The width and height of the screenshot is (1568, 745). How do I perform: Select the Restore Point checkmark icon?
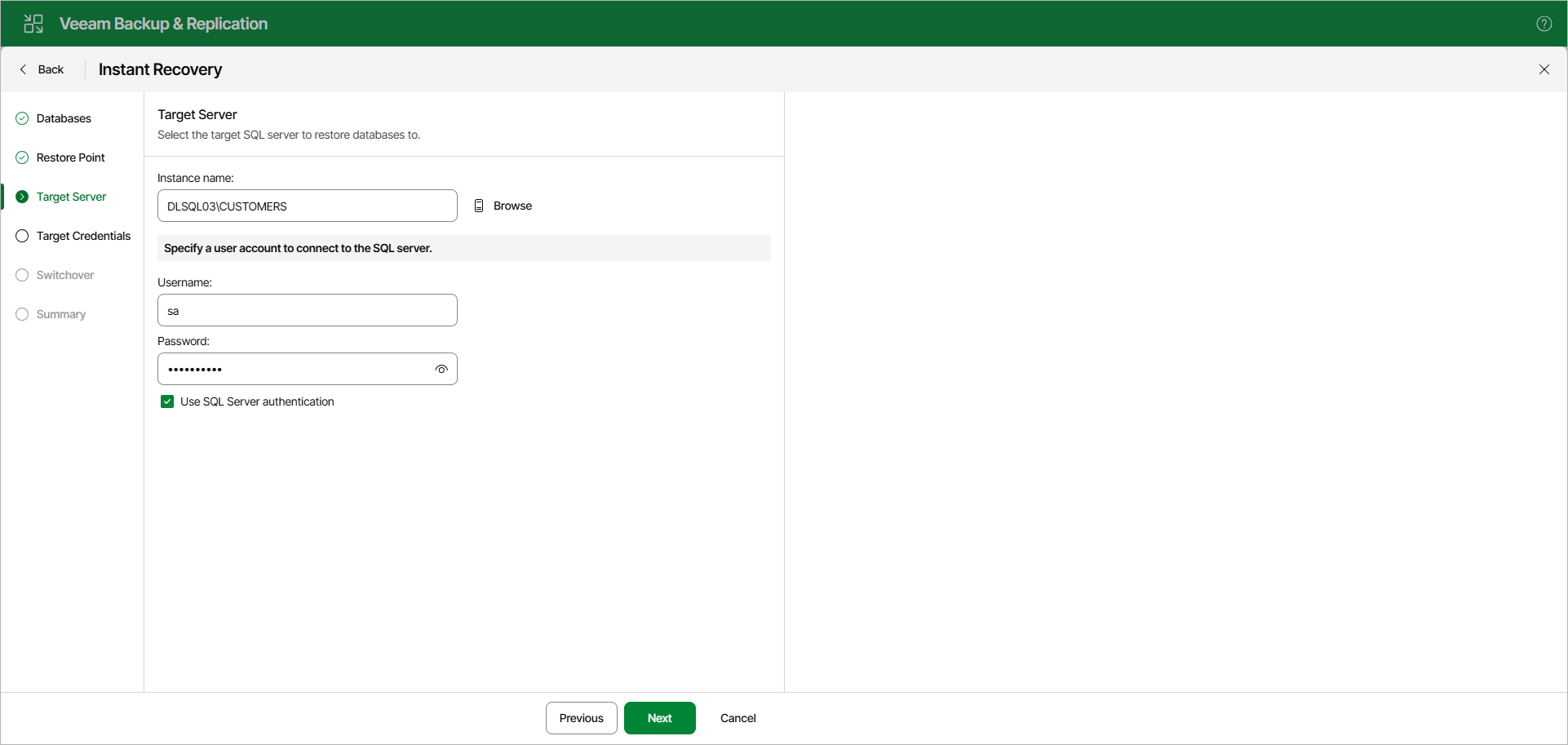pyautogui.click(x=22, y=157)
